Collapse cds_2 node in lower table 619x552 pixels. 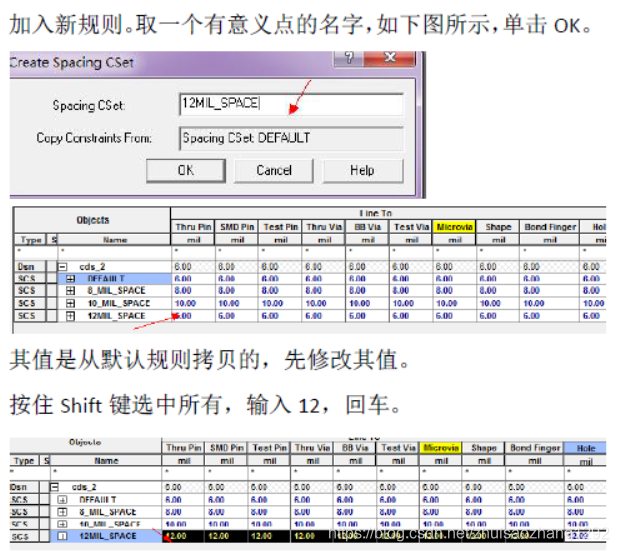pyautogui.click(x=57, y=487)
